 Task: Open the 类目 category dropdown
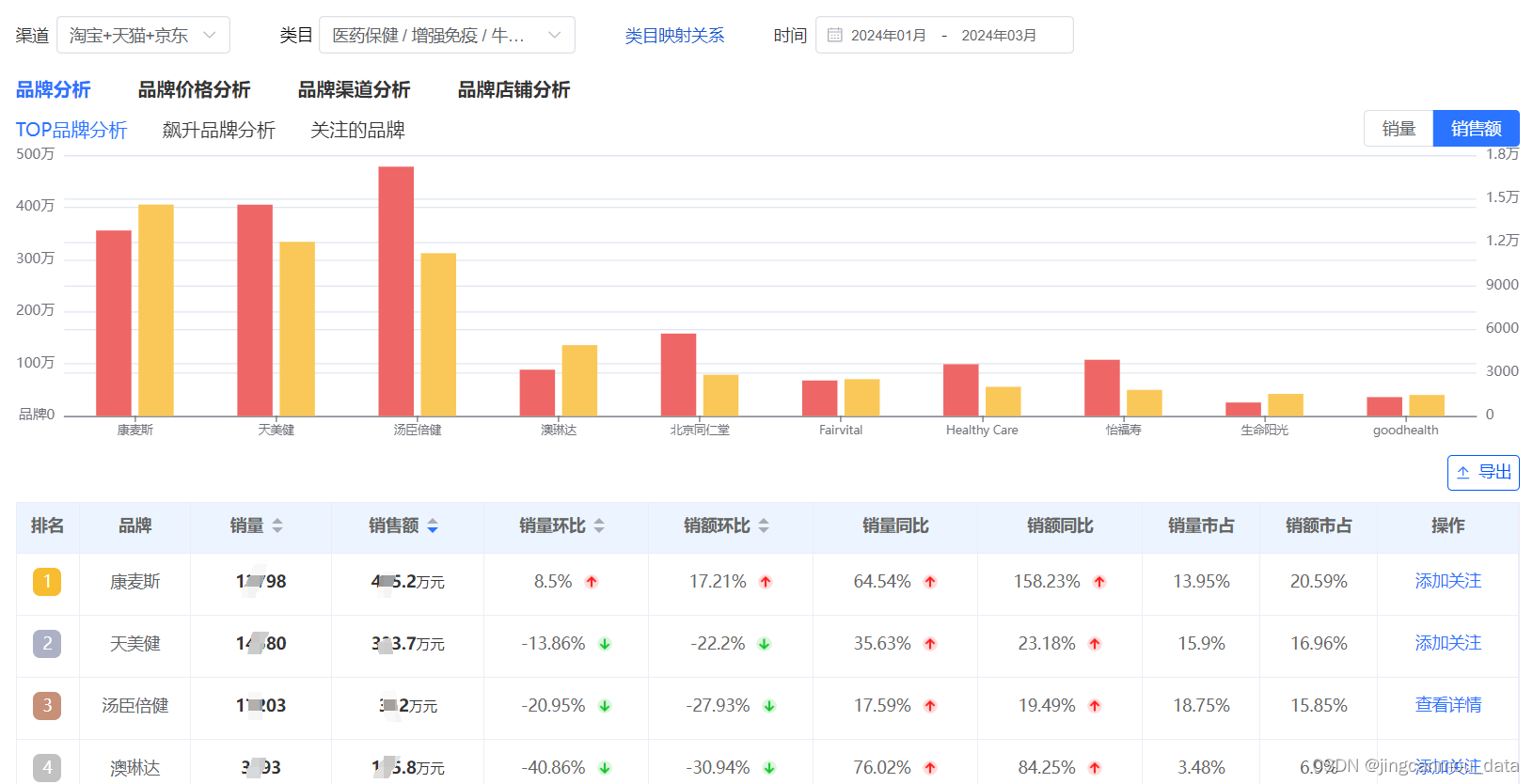pyautogui.click(x=447, y=35)
